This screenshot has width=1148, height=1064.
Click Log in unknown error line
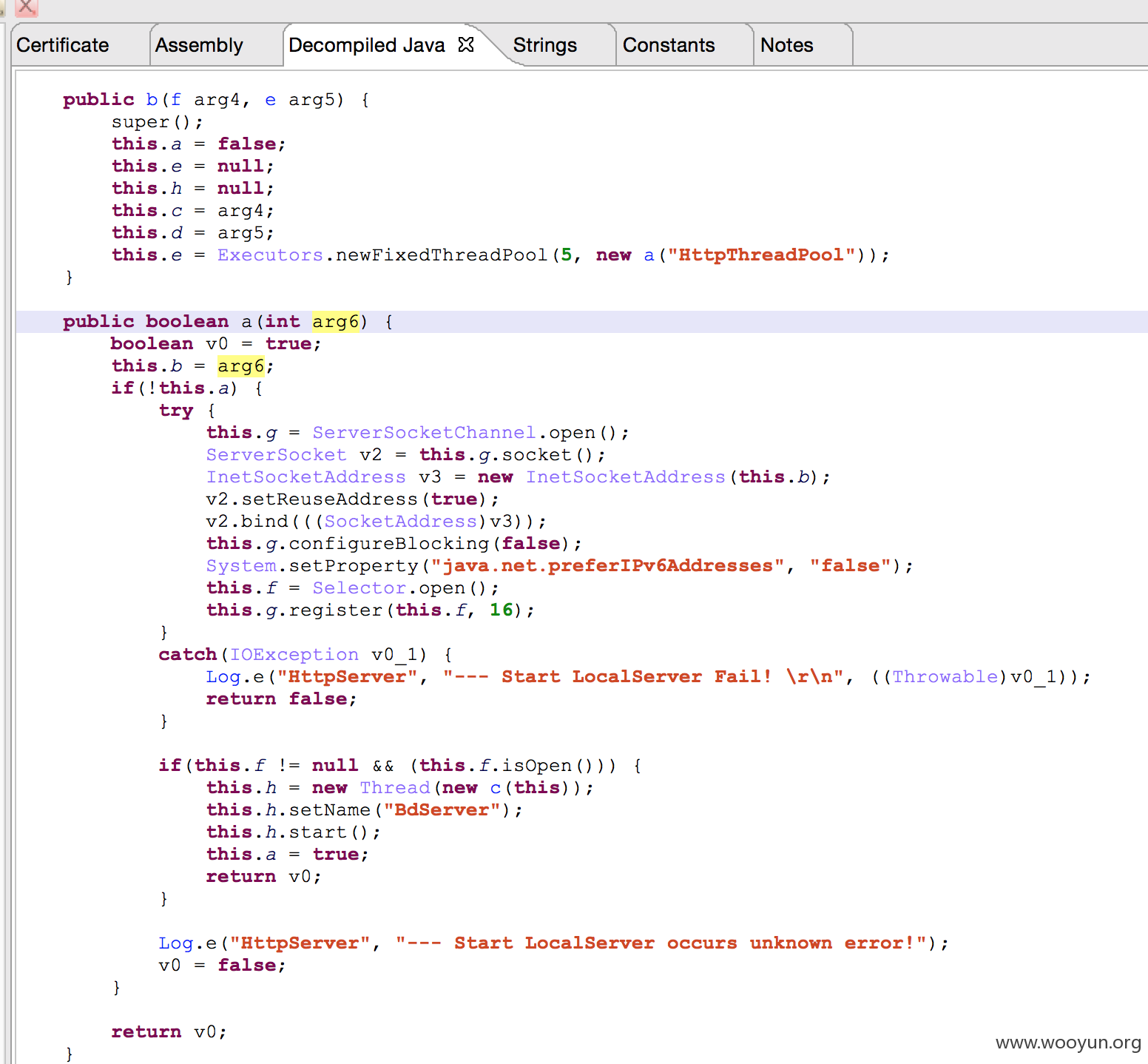point(176,943)
